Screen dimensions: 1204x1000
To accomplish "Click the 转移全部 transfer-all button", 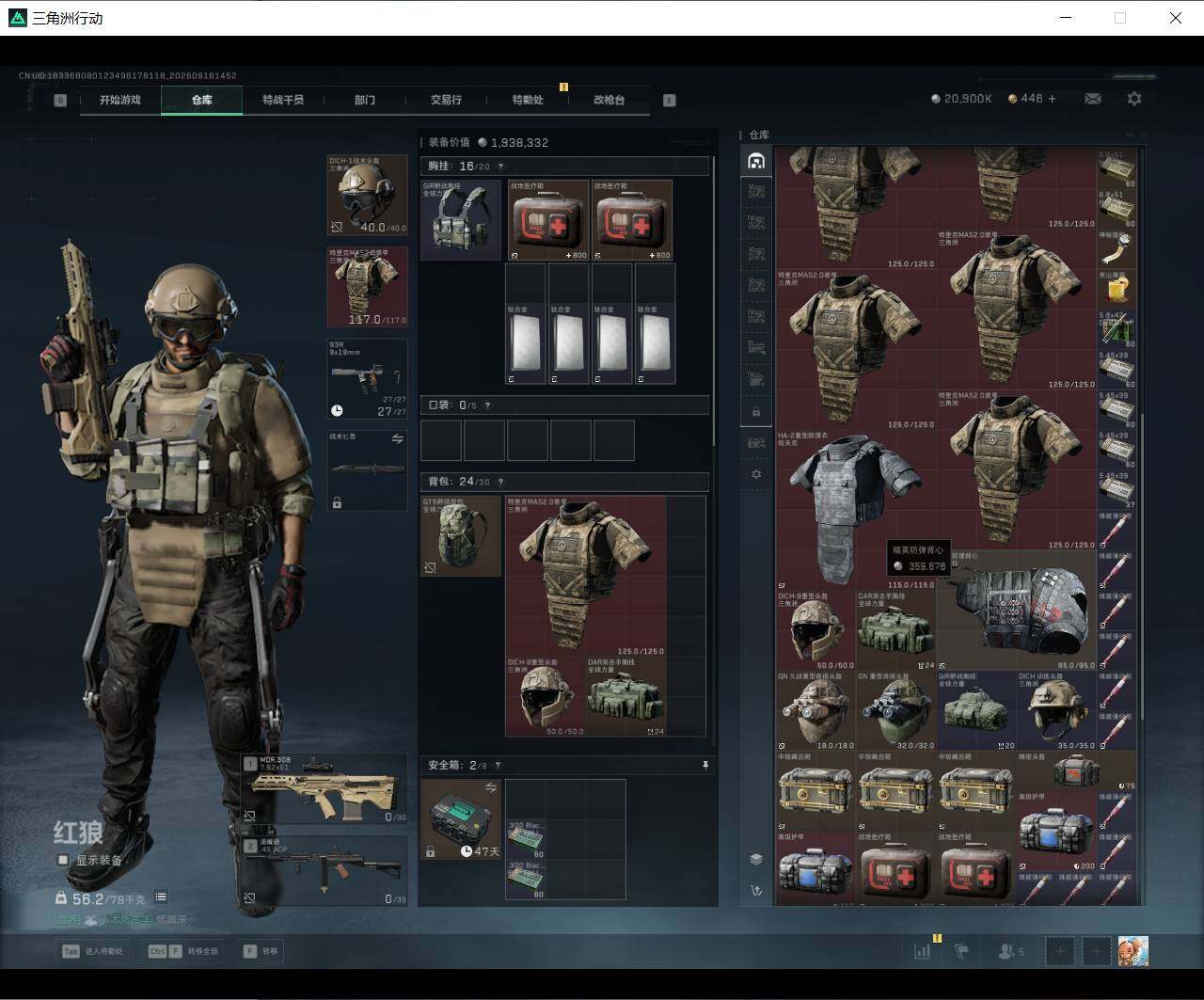I will tap(184, 951).
